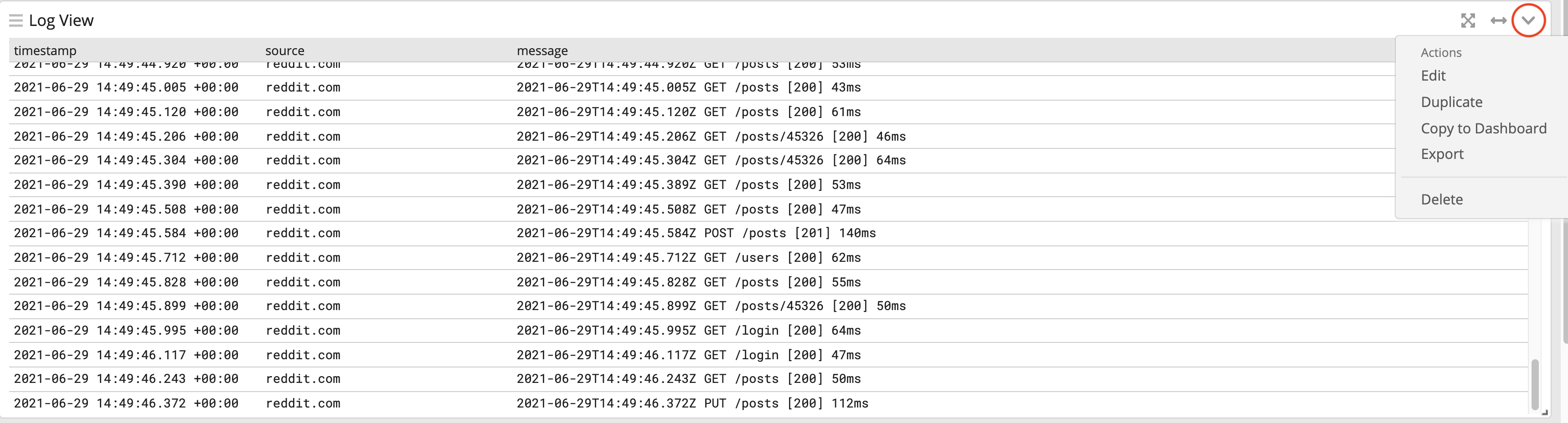The height and width of the screenshot is (423, 1568).
Task: Click the hamburger drag handle beside Log View
Action: click(x=16, y=20)
